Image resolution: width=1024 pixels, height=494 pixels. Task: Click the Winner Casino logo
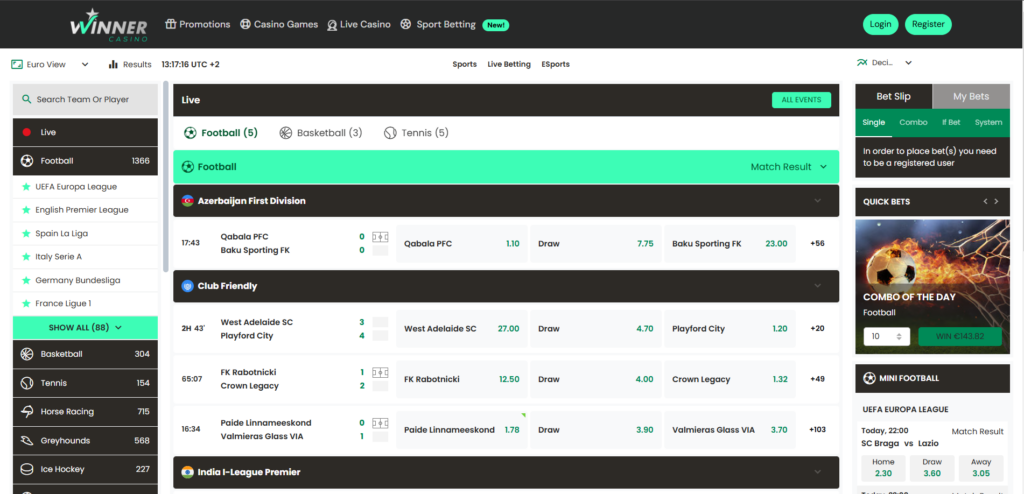coord(108,24)
